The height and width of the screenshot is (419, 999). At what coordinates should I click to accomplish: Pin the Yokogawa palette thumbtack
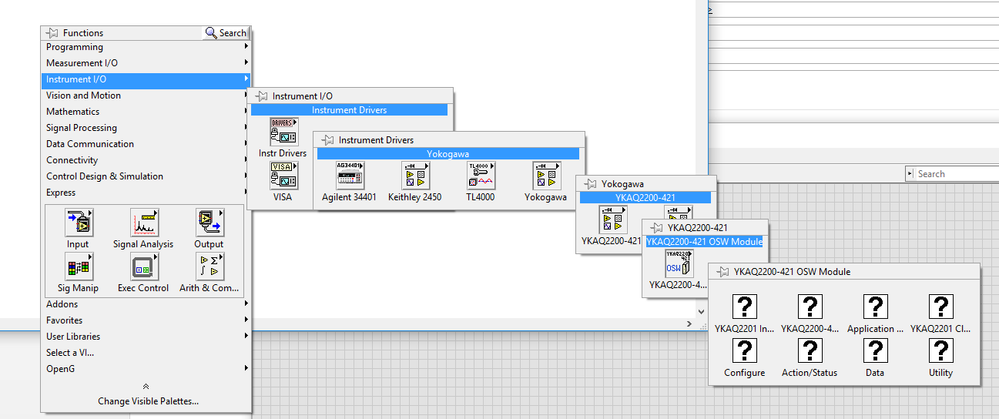(591, 184)
